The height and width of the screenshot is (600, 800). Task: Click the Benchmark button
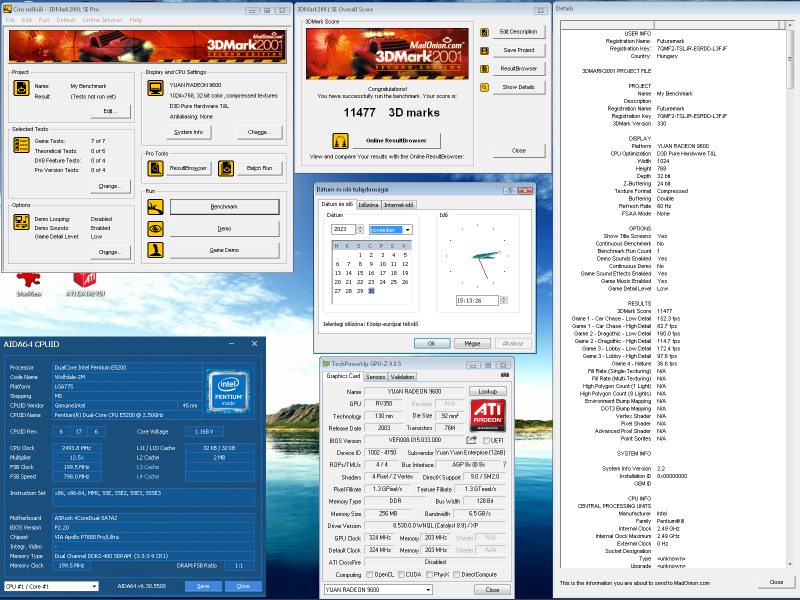[224, 207]
